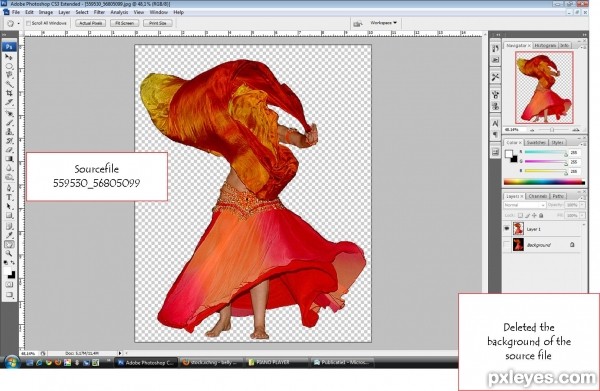Open the layer blend mode dropdown
The image size is (600, 391).
(524, 205)
